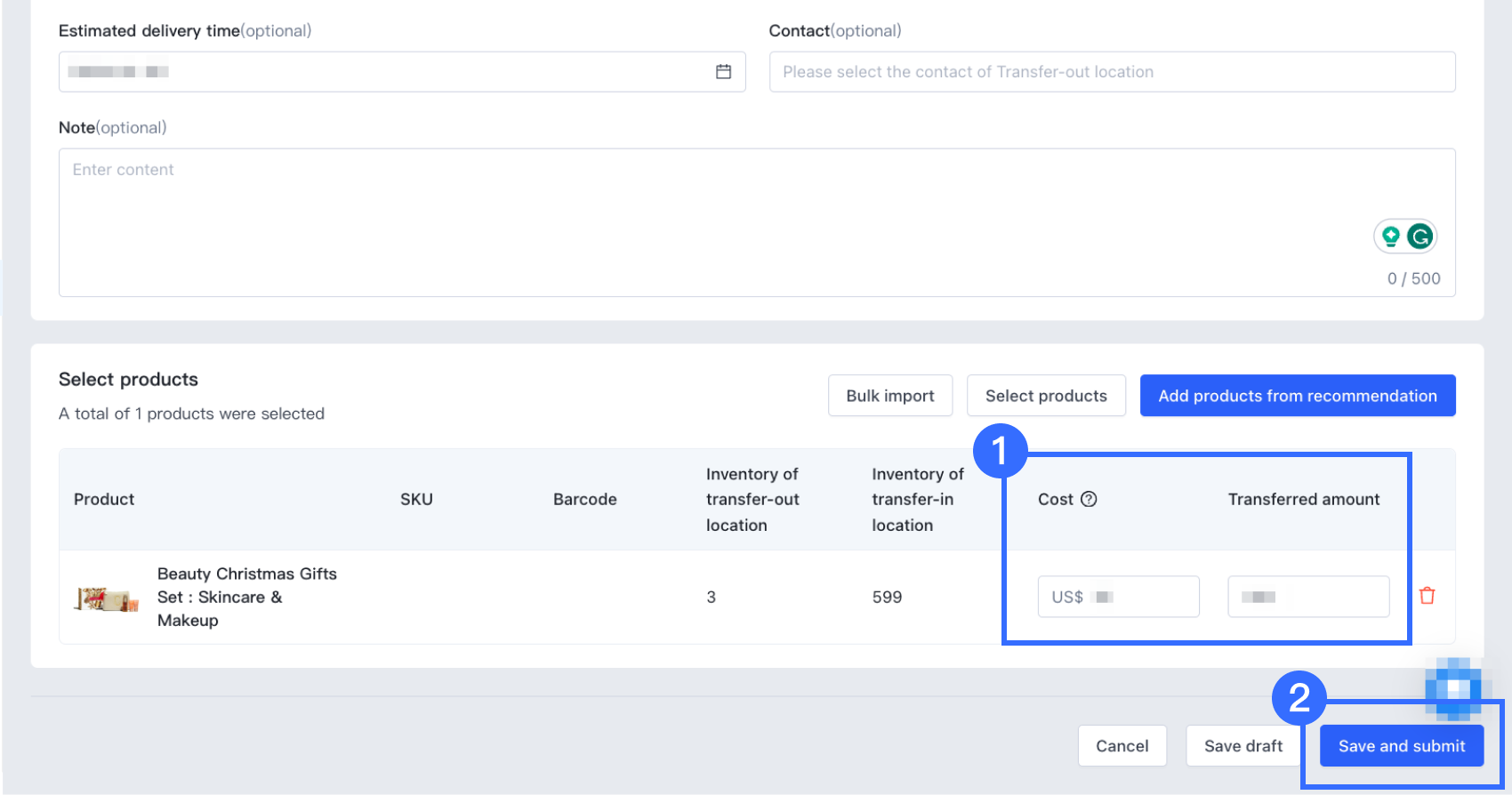Image resolution: width=1512 pixels, height=795 pixels.
Task: Open the Contact dropdown selector
Action: tap(1112, 72)
